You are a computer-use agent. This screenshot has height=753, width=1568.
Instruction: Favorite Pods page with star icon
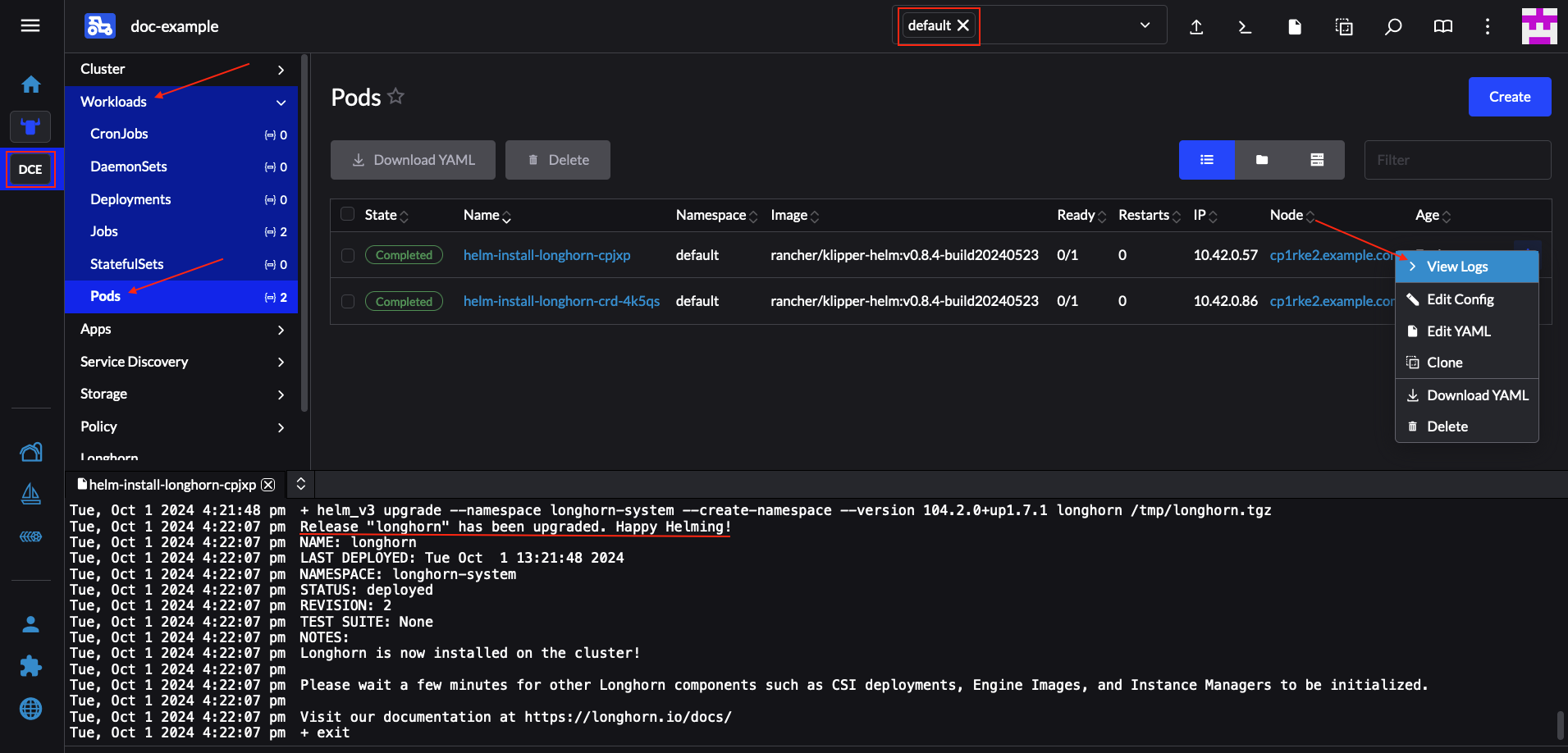[395, 97]
